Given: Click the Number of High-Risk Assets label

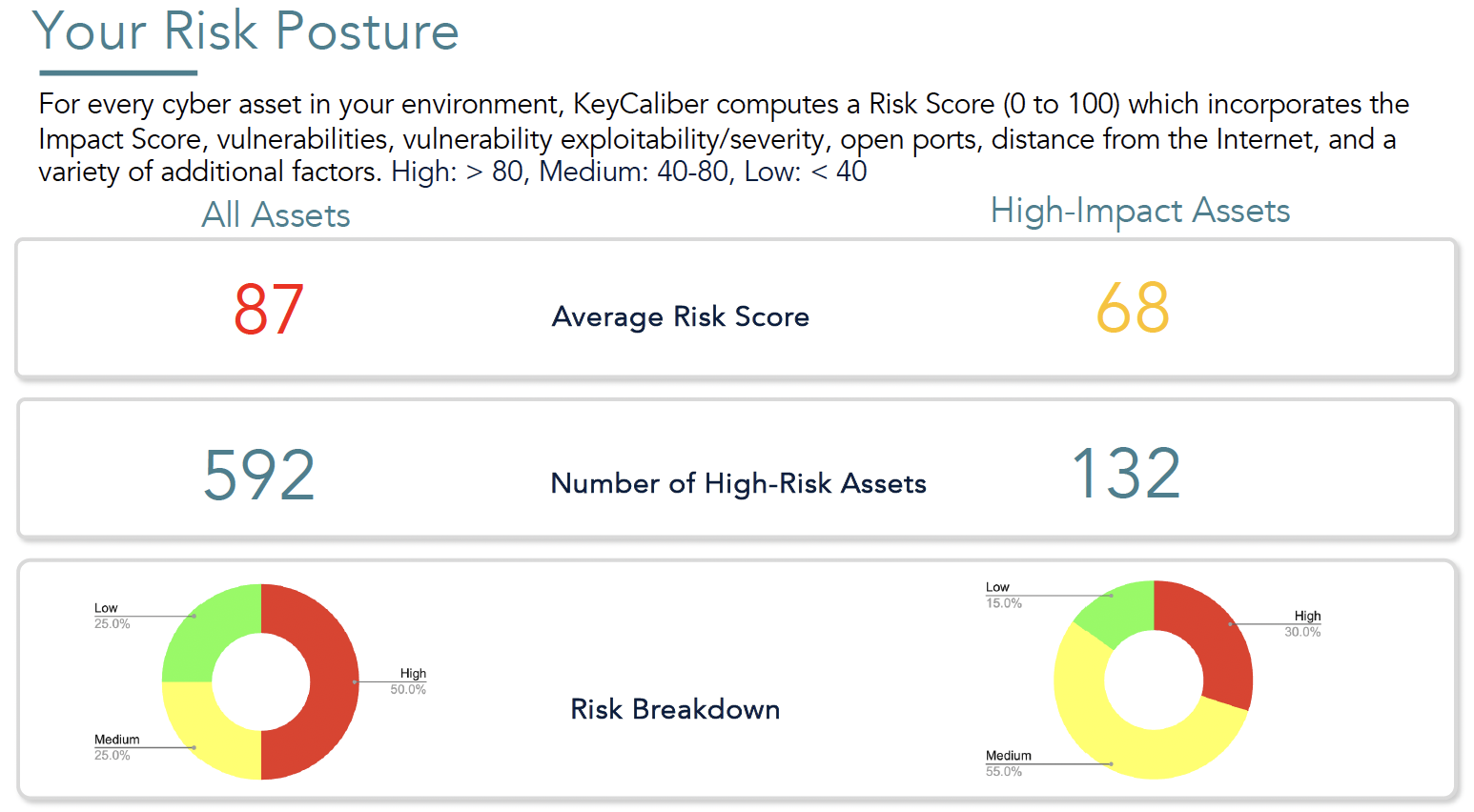Looking at the screenshot, I should [738, 483].
